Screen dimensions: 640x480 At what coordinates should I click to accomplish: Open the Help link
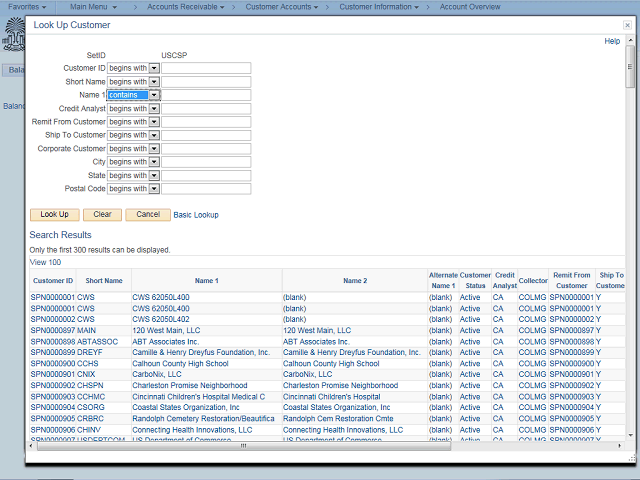[x=612, y=41]
